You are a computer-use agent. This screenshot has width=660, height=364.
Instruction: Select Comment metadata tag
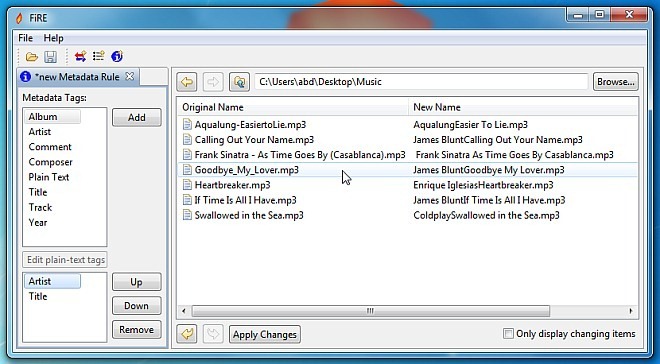point(50,147)
